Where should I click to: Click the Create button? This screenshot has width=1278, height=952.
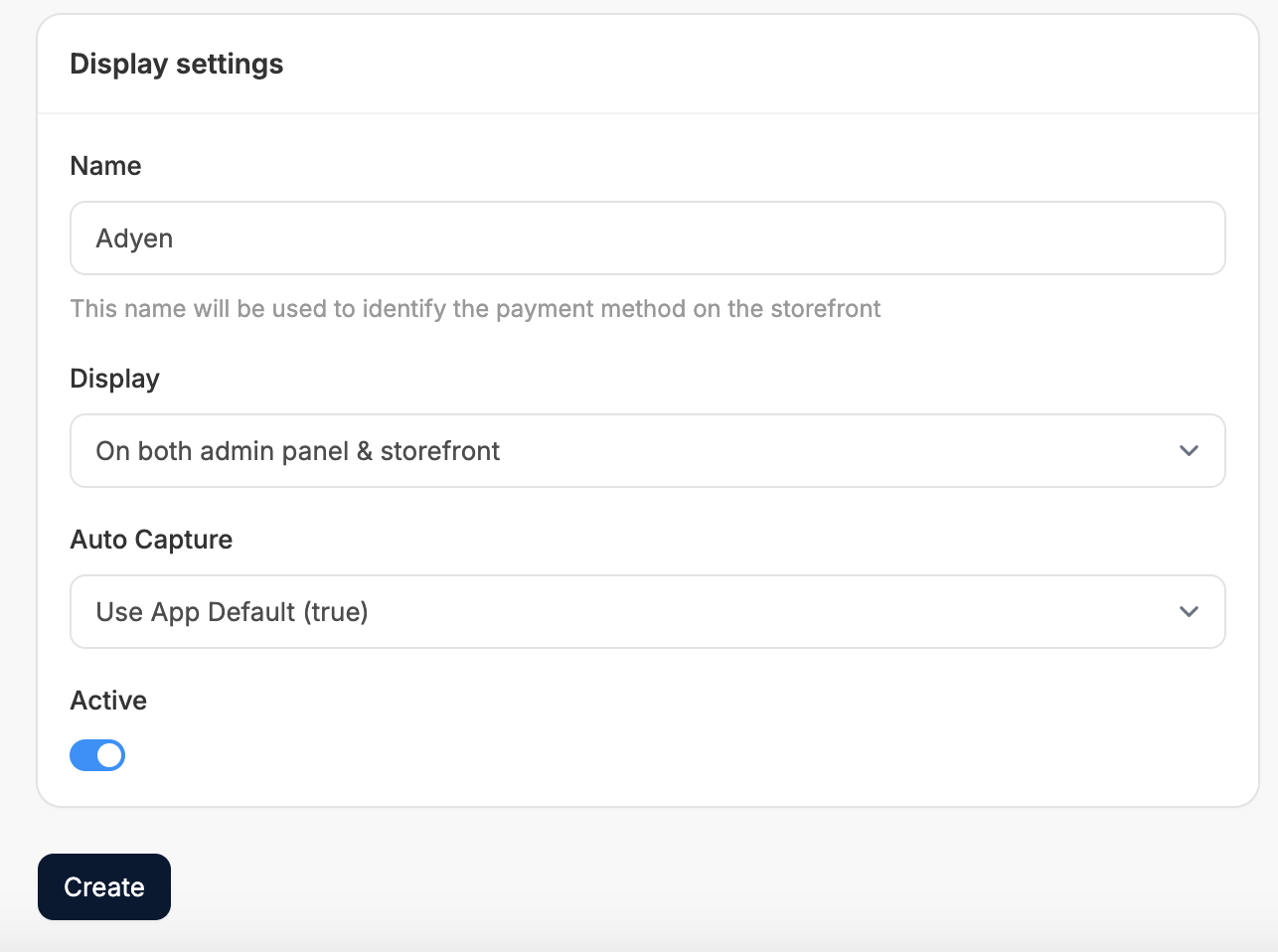[x=104, y=886]
